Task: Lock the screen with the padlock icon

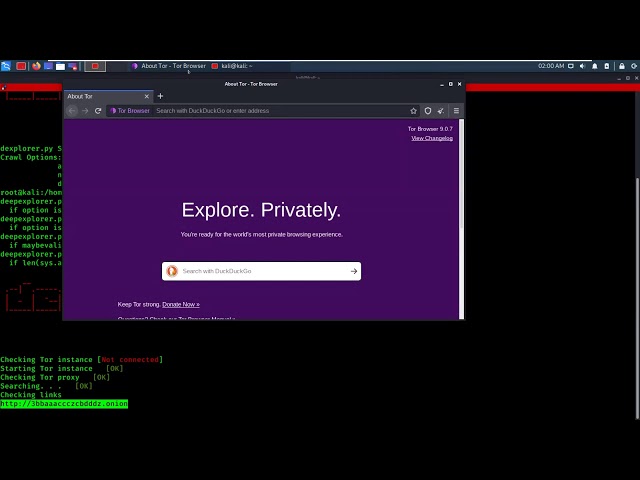Action: 622,66
